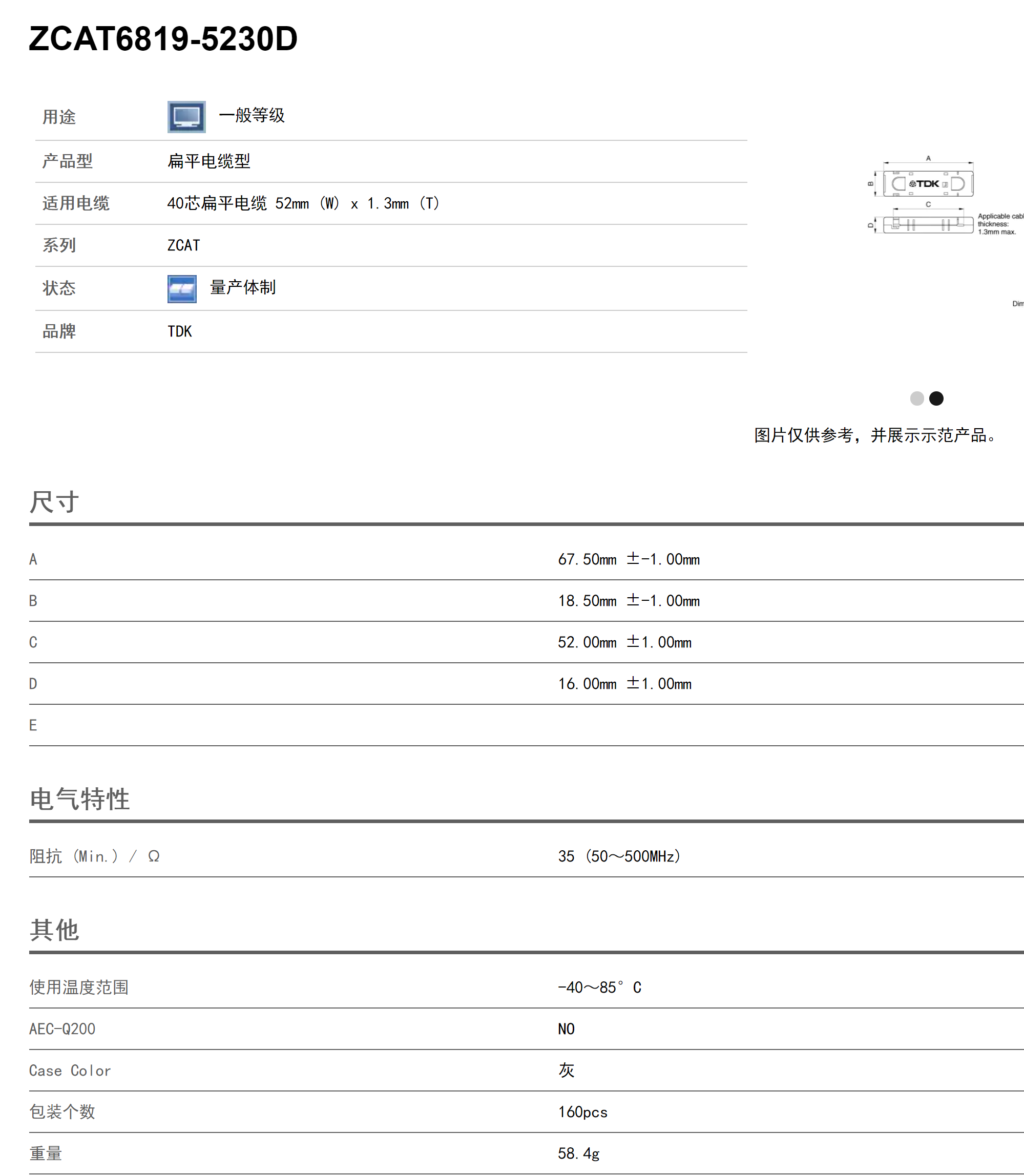Screen dimensions: 1024x1176
Task: Click the '尺寸' section heading
Action: click(54, 502)
